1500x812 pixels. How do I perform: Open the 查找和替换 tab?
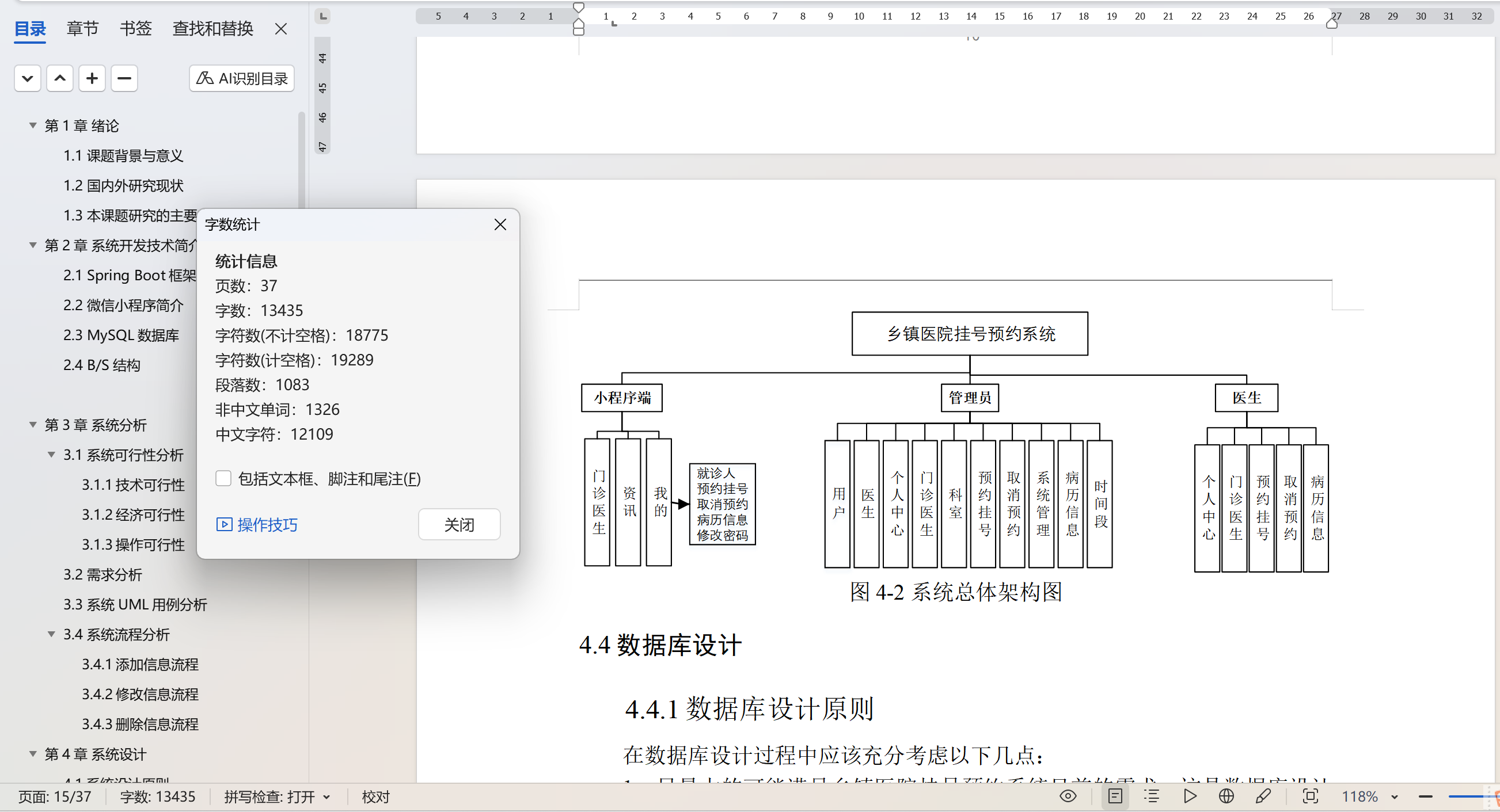(x=212, y=28)
